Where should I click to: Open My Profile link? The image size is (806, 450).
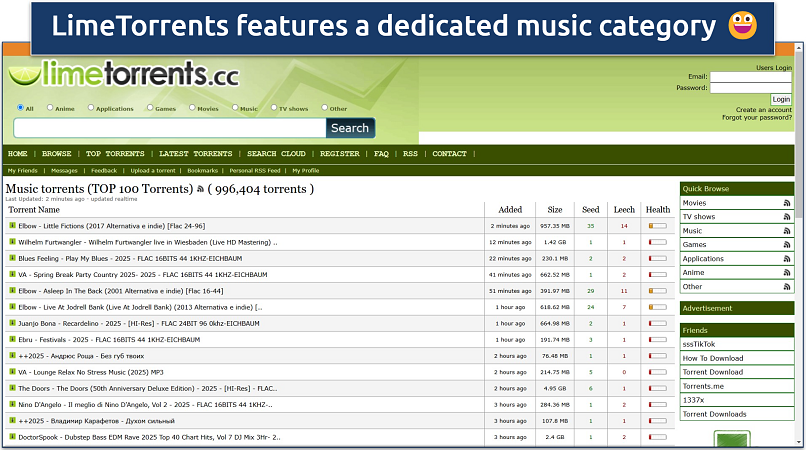[x=306, y=170]
